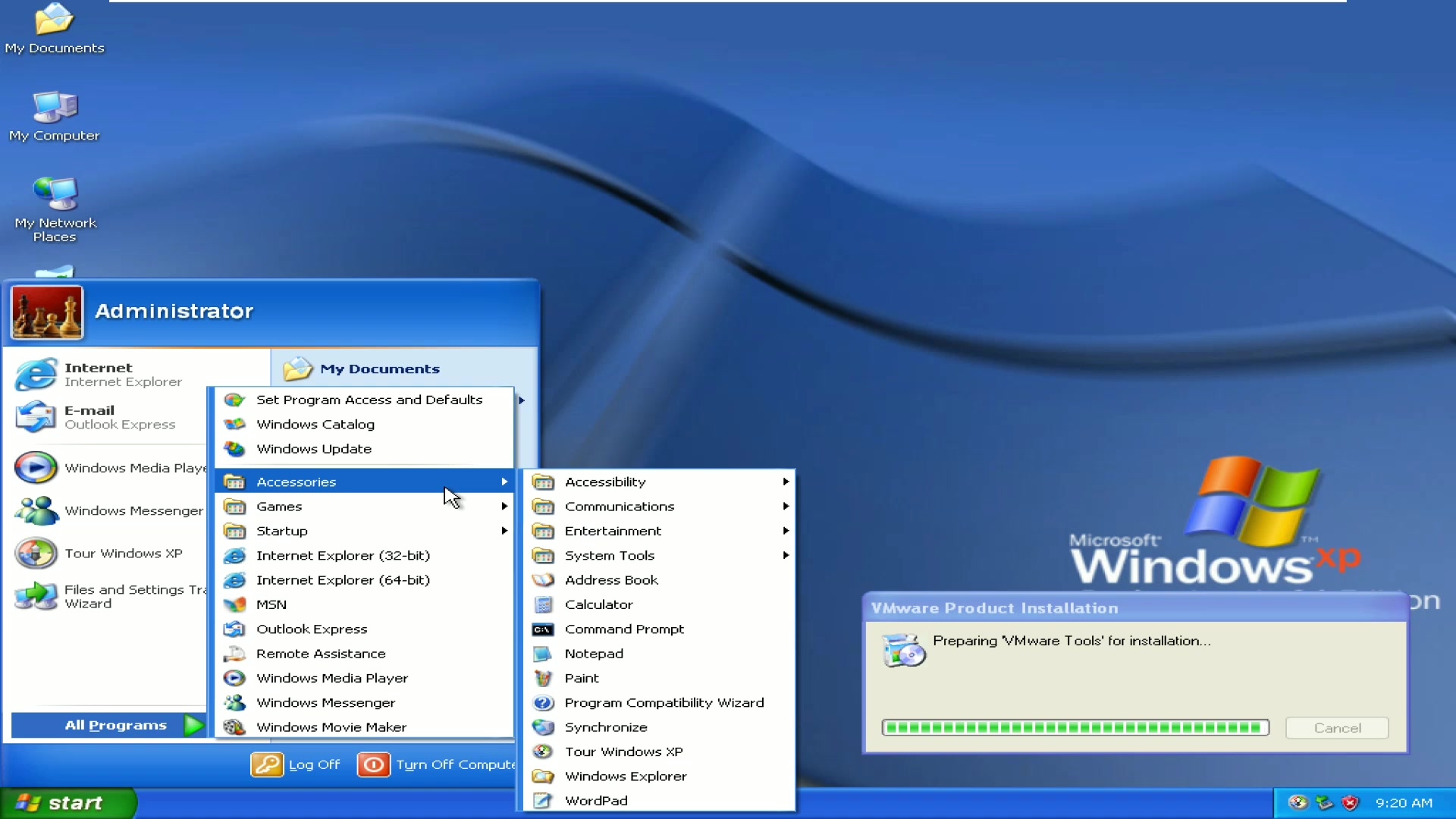Click the system tray clock
The height and width of the screenshot is (819, 1456).
point(1404,803)
